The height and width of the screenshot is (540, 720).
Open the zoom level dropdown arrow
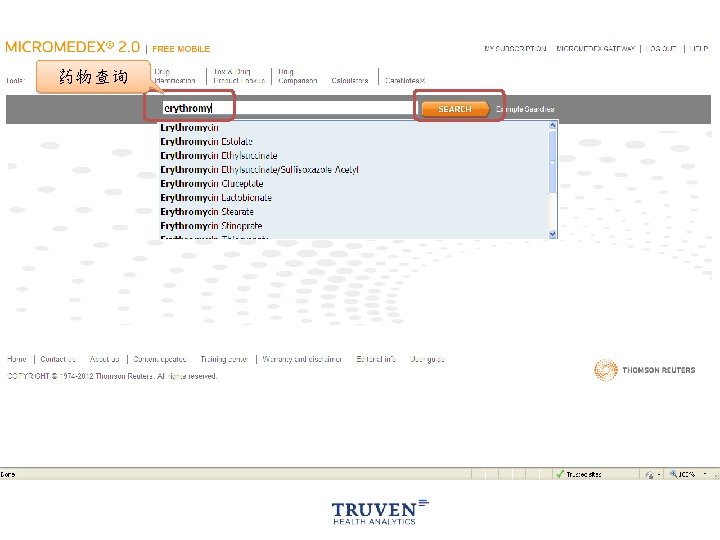click(x=705, y=474)
